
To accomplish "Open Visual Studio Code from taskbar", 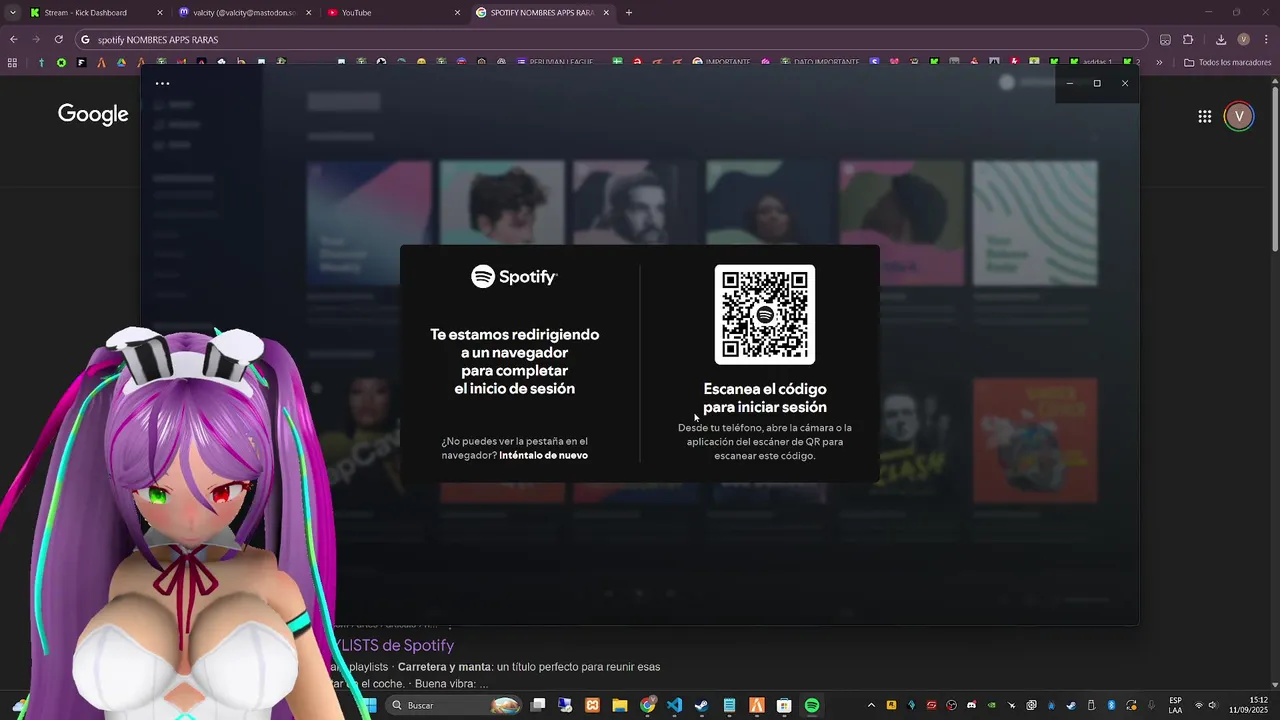I will 674,706.
